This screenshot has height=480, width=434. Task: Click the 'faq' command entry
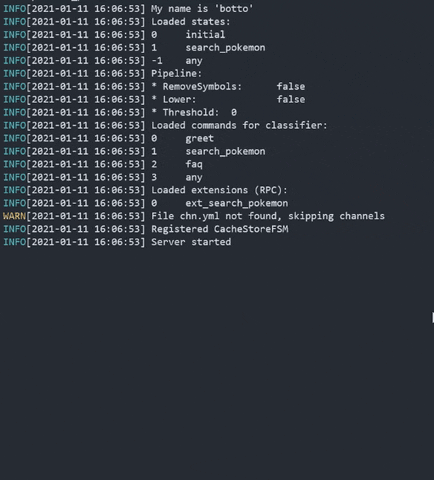(194, 164)
